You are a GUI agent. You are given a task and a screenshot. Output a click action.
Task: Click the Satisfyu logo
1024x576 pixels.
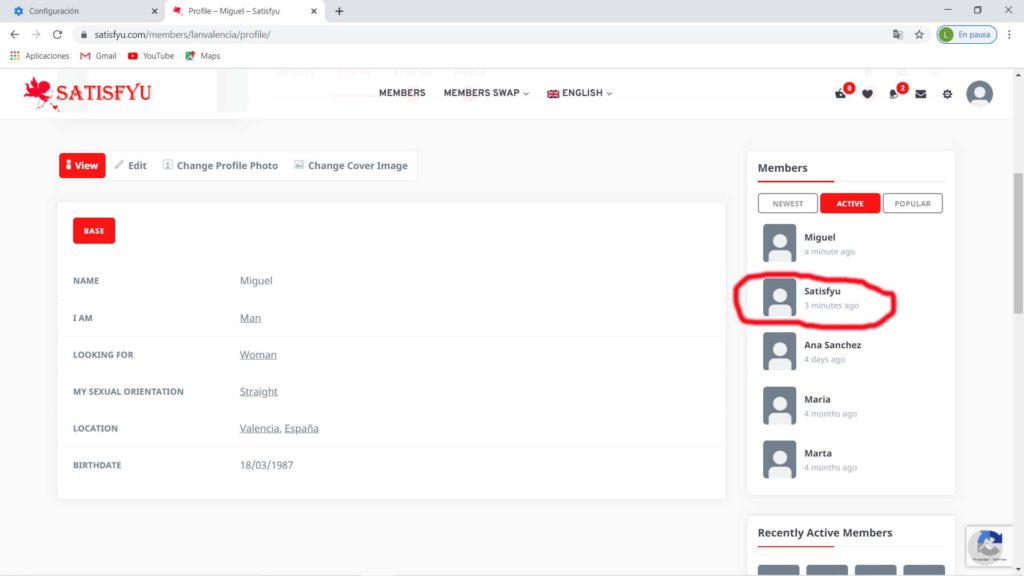(x=88, y=93)
